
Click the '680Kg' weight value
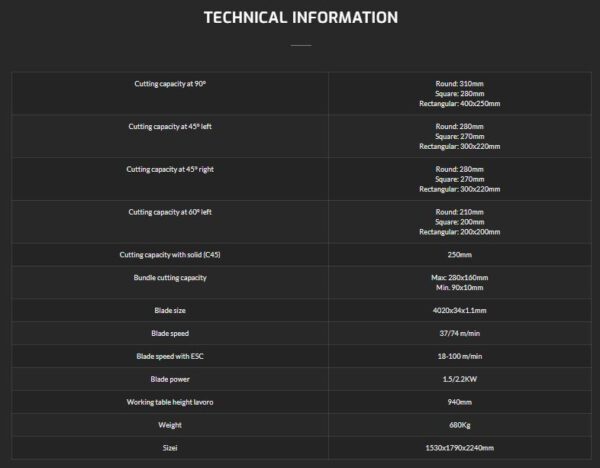tap(459, 425)
